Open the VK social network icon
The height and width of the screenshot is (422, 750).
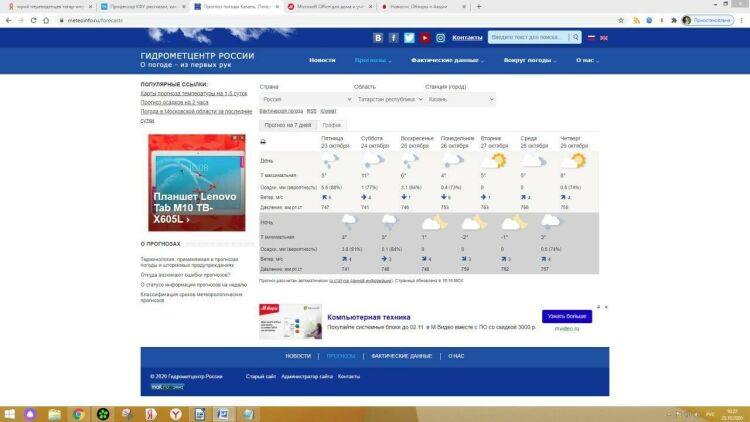[378, 38]
